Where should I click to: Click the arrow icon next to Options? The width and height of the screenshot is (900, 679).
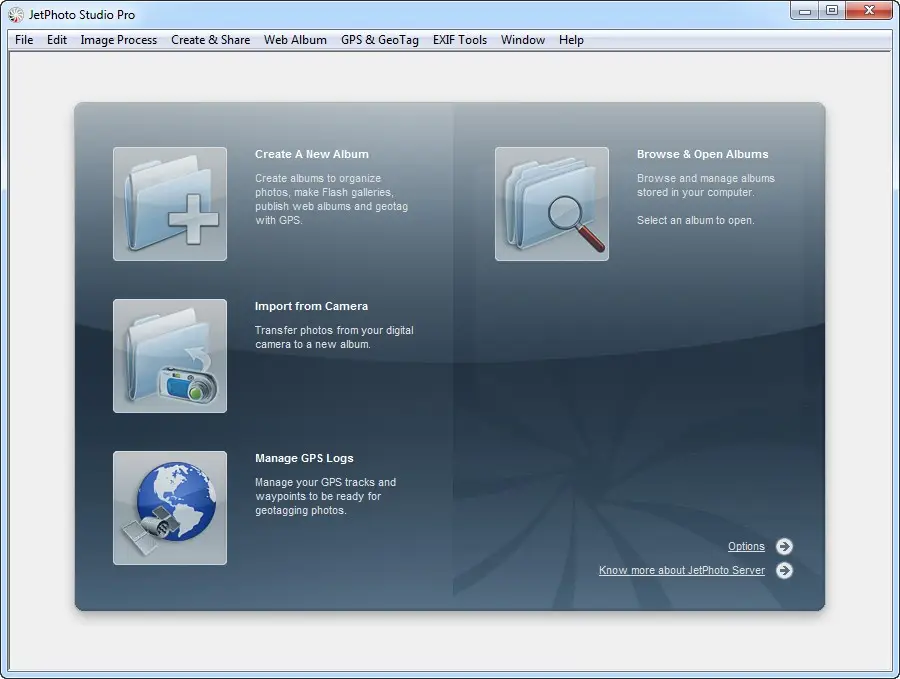click(x=784, y=546)
